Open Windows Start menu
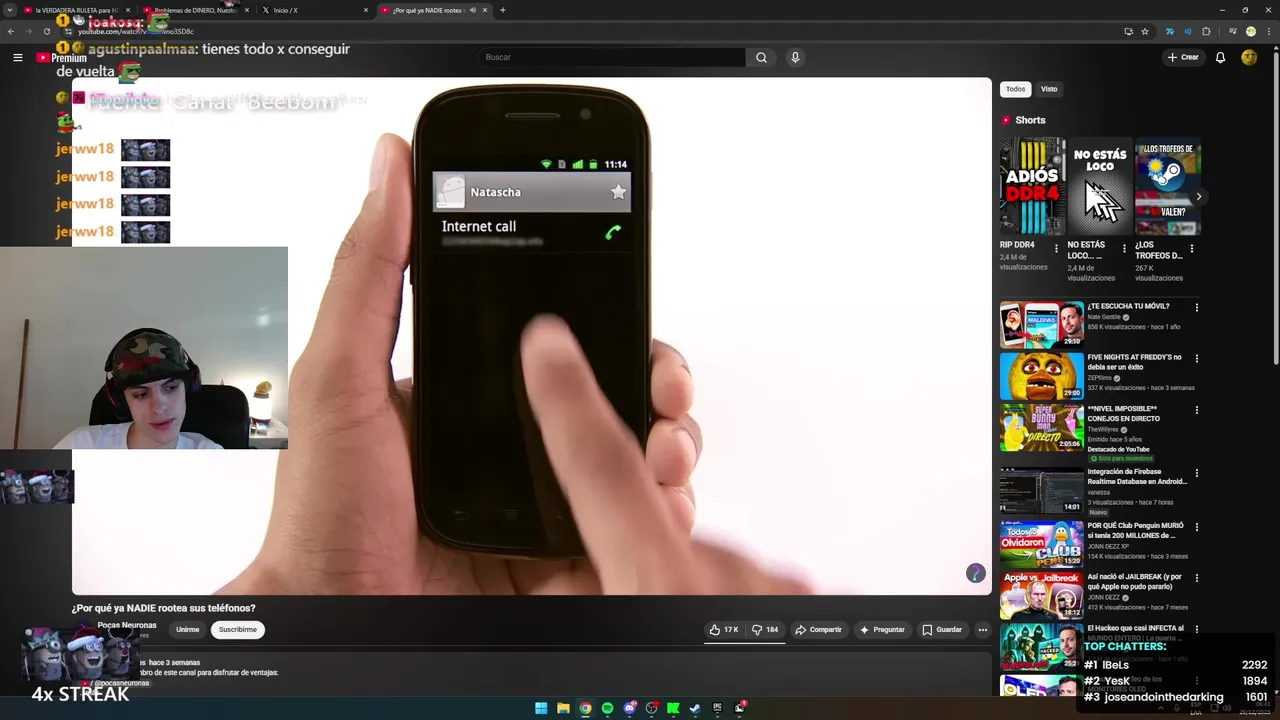 tap(541, 708)
